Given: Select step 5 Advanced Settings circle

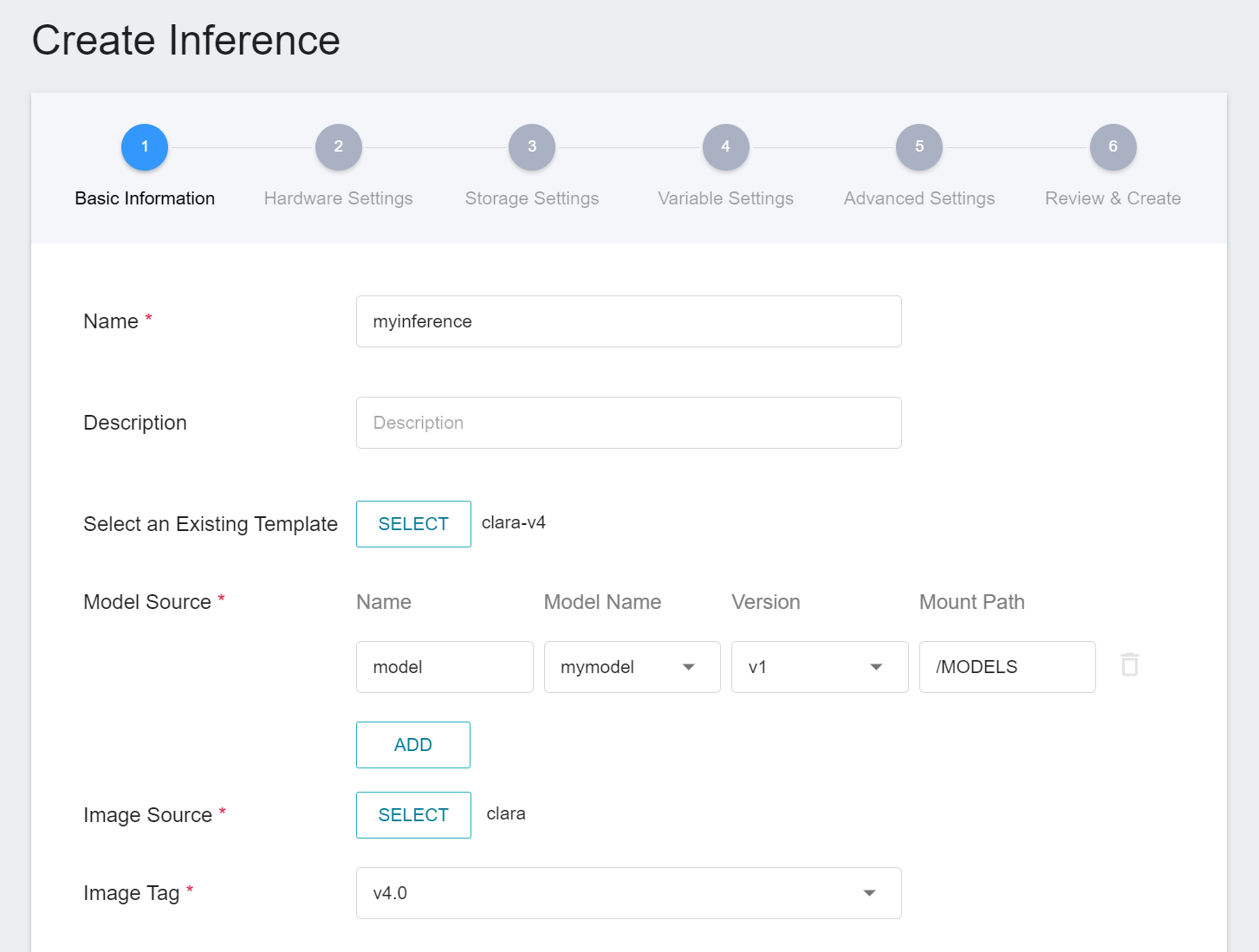Looking at the screenshot, I should (919, 147).
